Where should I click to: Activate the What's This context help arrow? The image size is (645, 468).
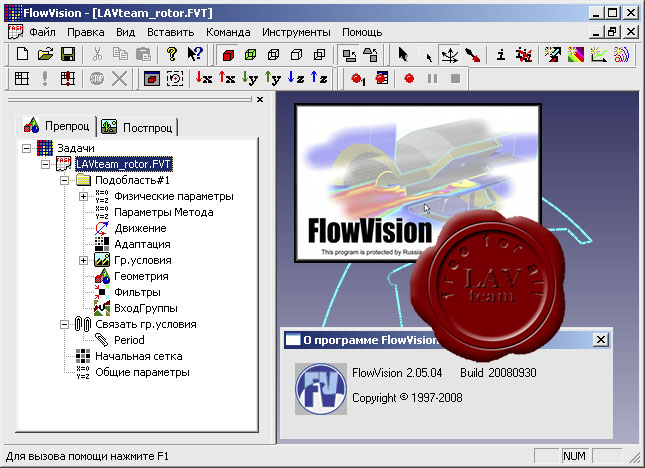point(195,54)
